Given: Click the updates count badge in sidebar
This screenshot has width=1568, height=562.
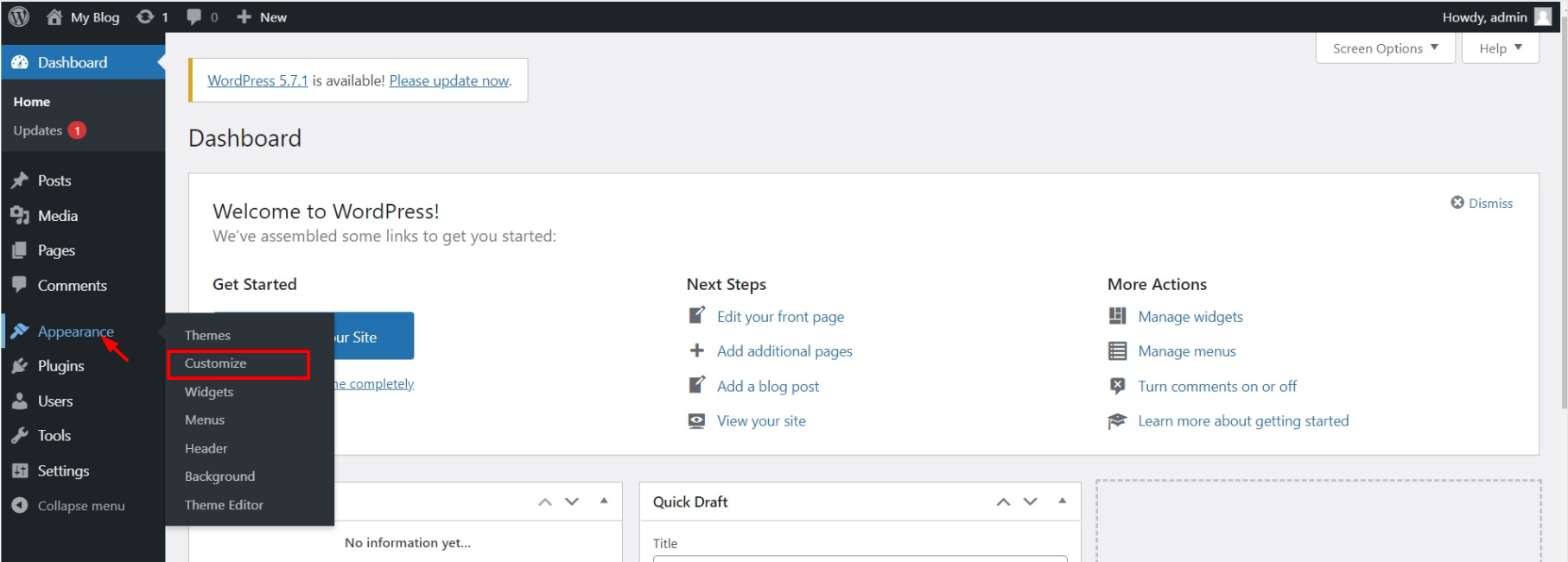Looking at the screenshot, I should click(77, 130).
